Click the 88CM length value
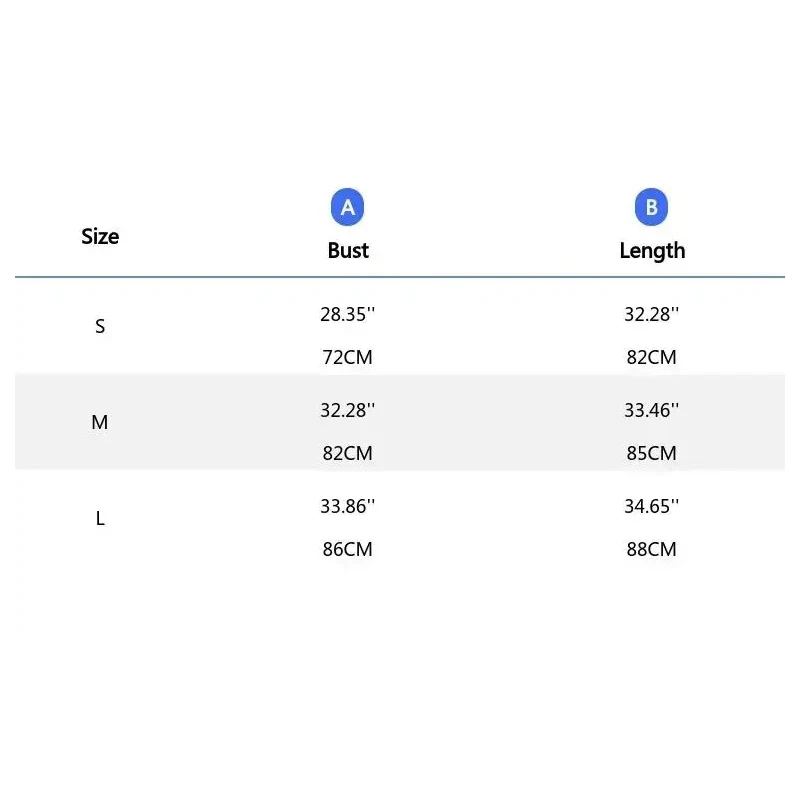The image size is (800, 800). tap(651, 549)
